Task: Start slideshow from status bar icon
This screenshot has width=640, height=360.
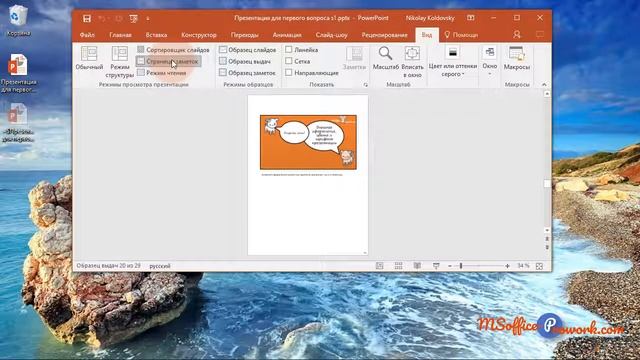Action: point(436,266)
